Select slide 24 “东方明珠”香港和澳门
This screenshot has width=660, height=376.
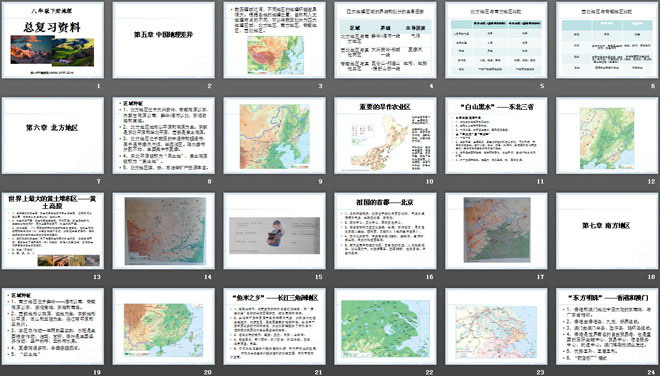[607, 326]
